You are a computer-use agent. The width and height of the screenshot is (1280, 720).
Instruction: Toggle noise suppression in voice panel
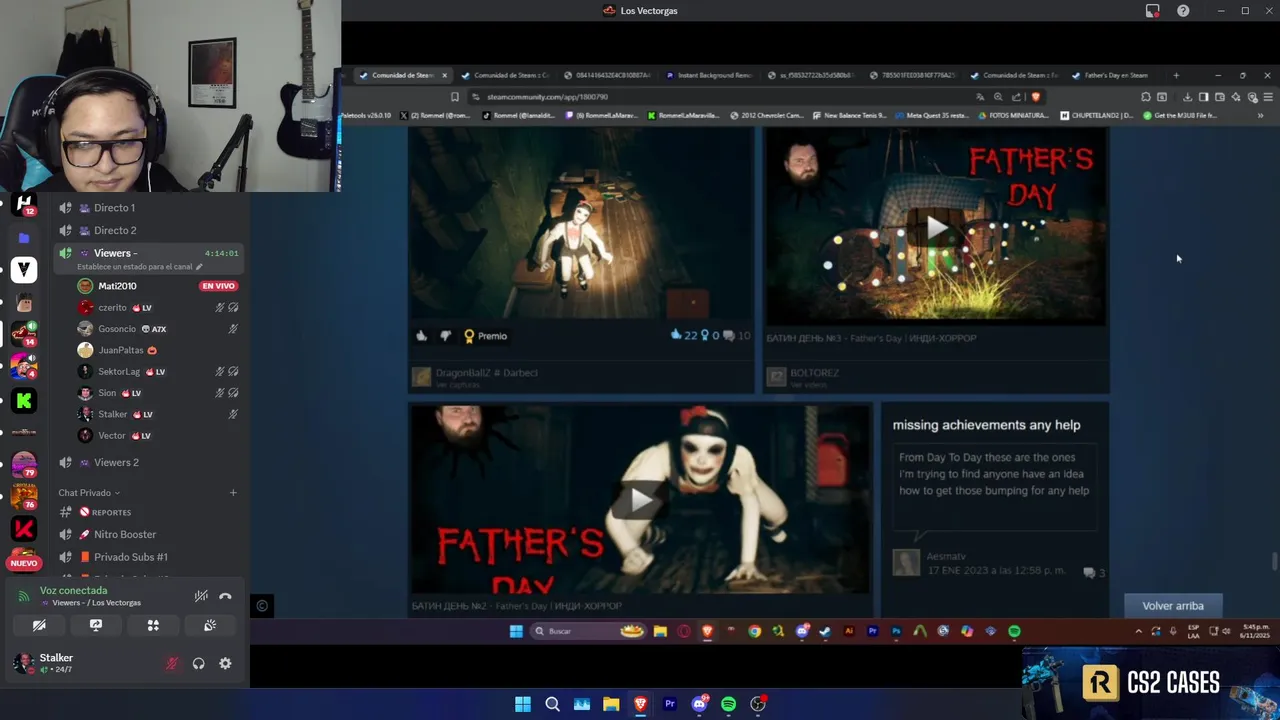pos(201,596)
